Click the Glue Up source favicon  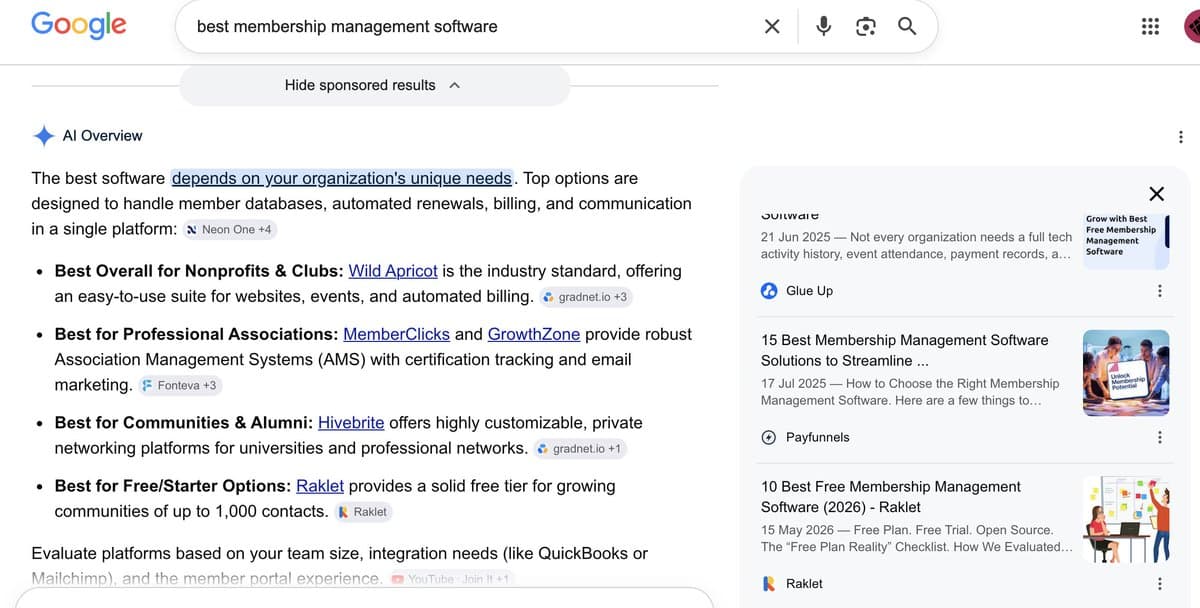tap(769, 291)
